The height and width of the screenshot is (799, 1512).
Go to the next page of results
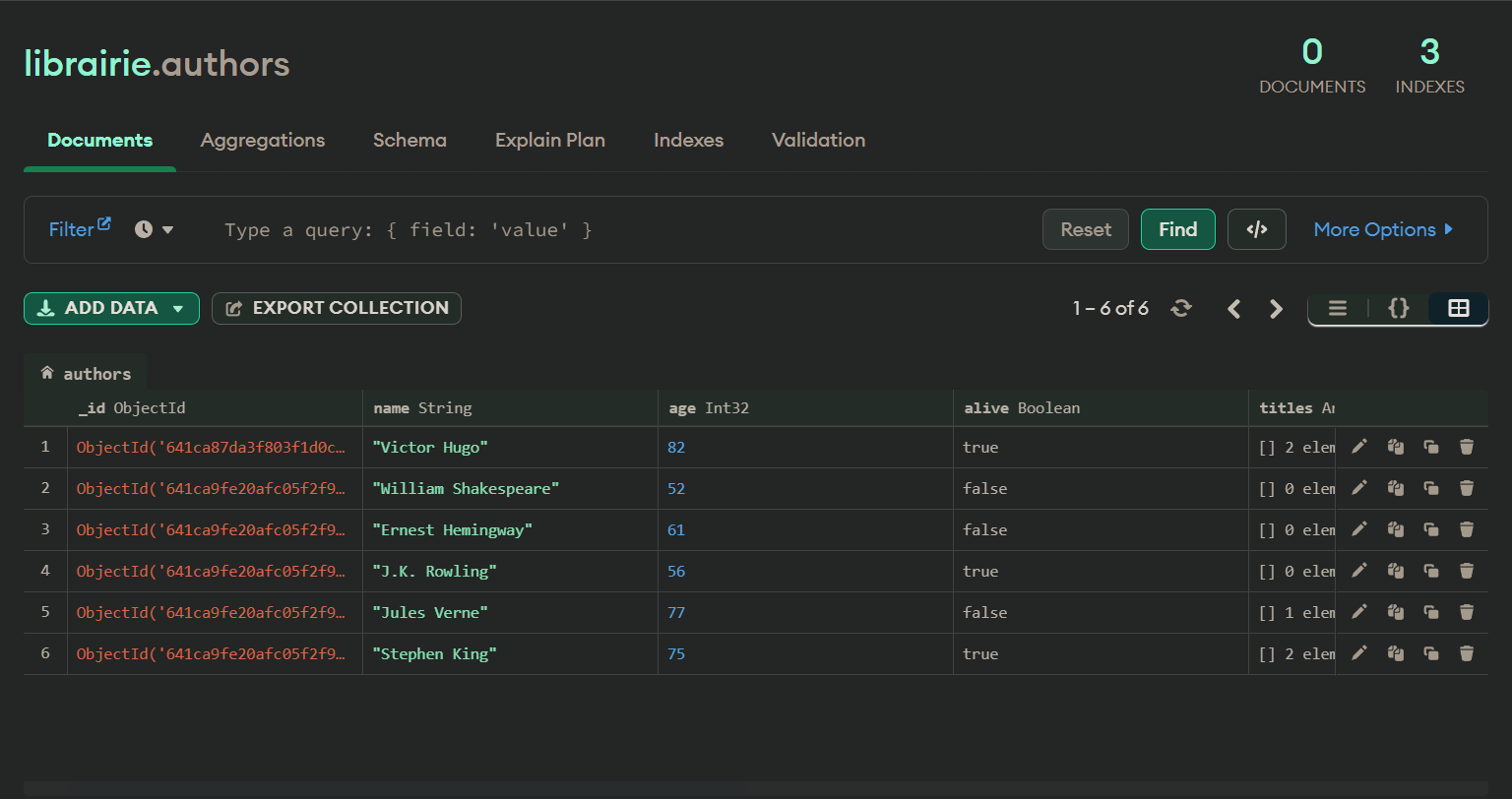(1277, 309)
